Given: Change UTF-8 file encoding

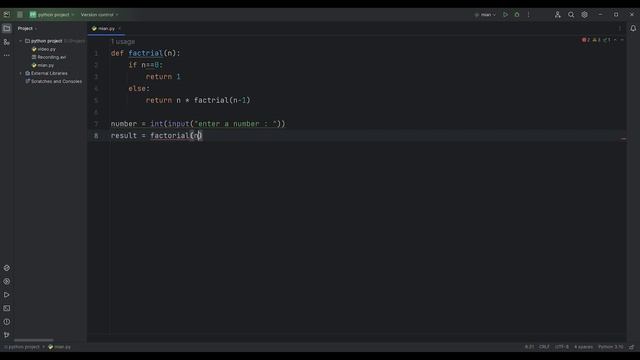Looking at the screenshot, I should [562, 347].
